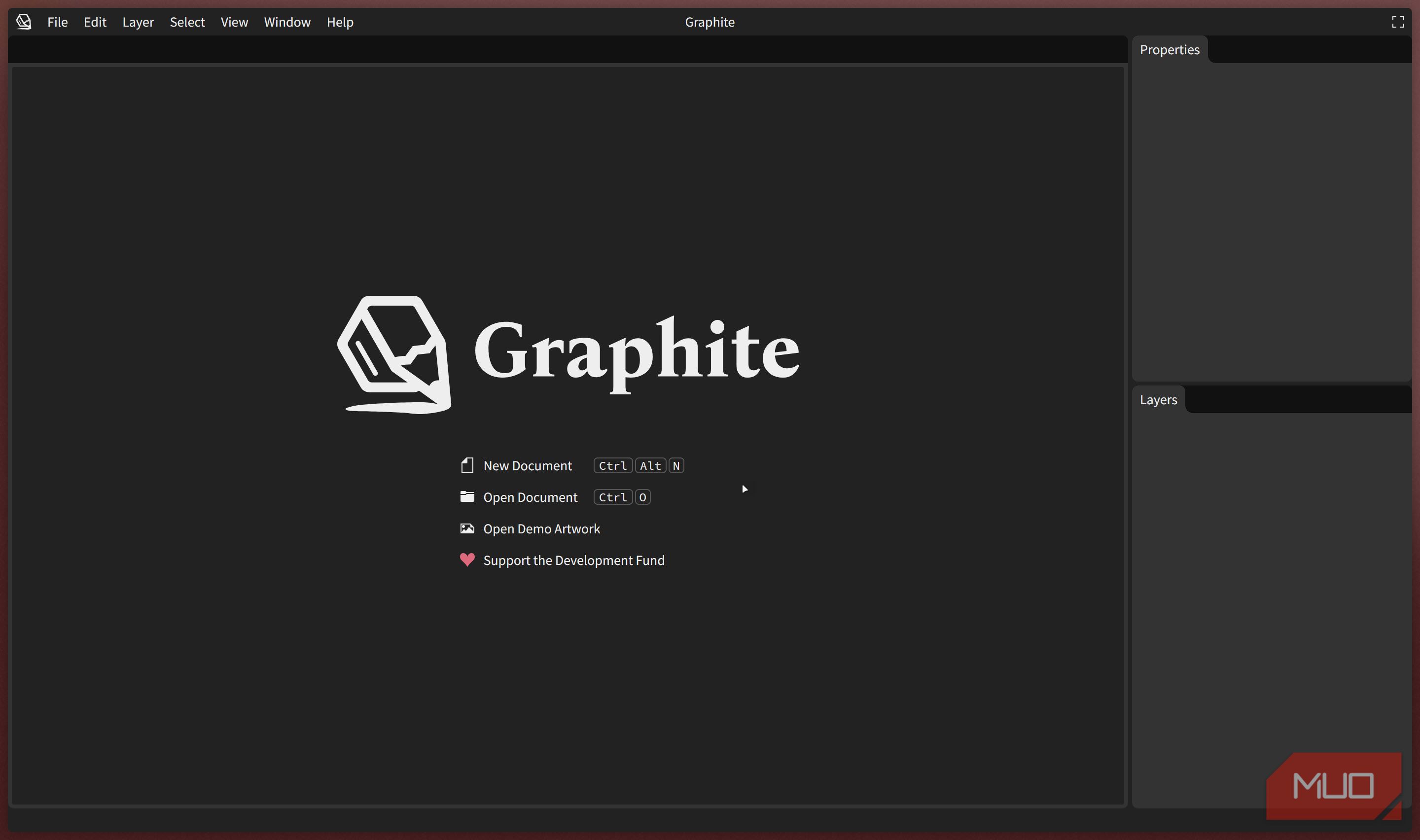The image size is (1420, 840).
Task: Click the Ctrl O shortcut label
Action: pos(622,497)
